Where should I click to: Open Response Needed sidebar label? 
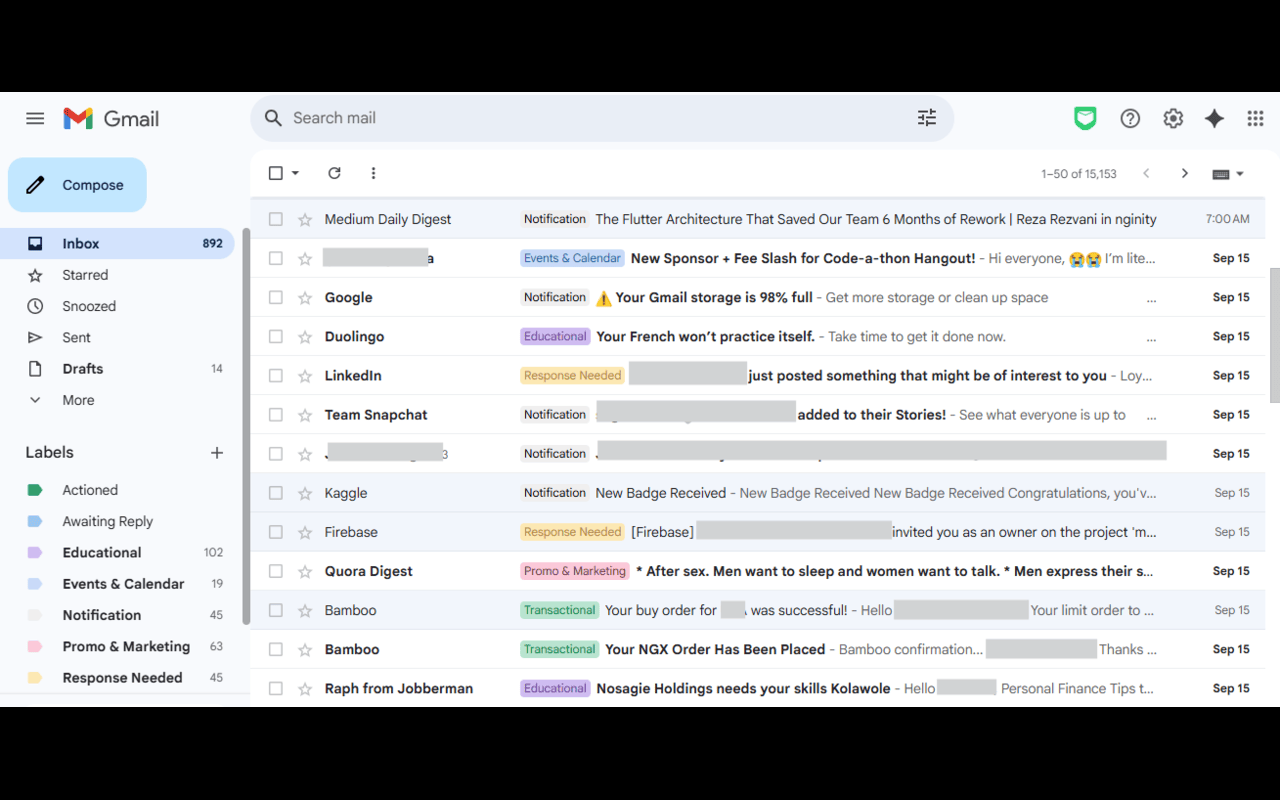(118, 678)
